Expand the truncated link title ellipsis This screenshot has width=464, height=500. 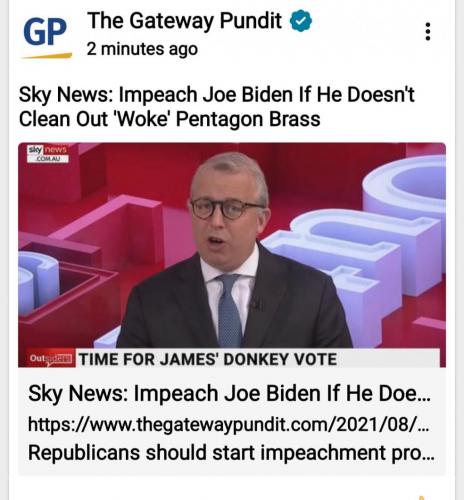click(424, 399)
